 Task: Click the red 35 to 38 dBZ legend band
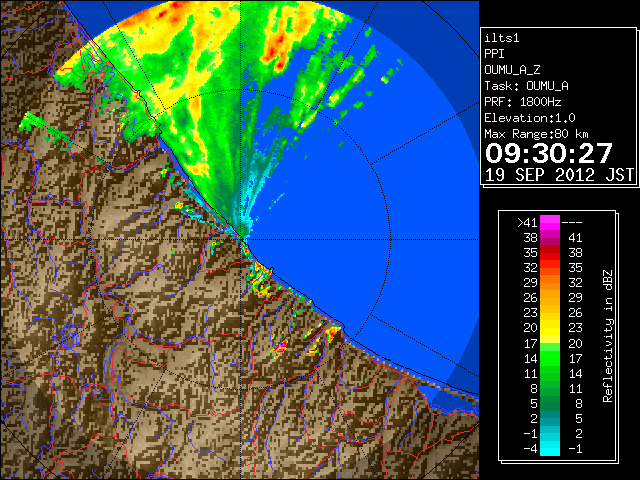pos(550,253)
